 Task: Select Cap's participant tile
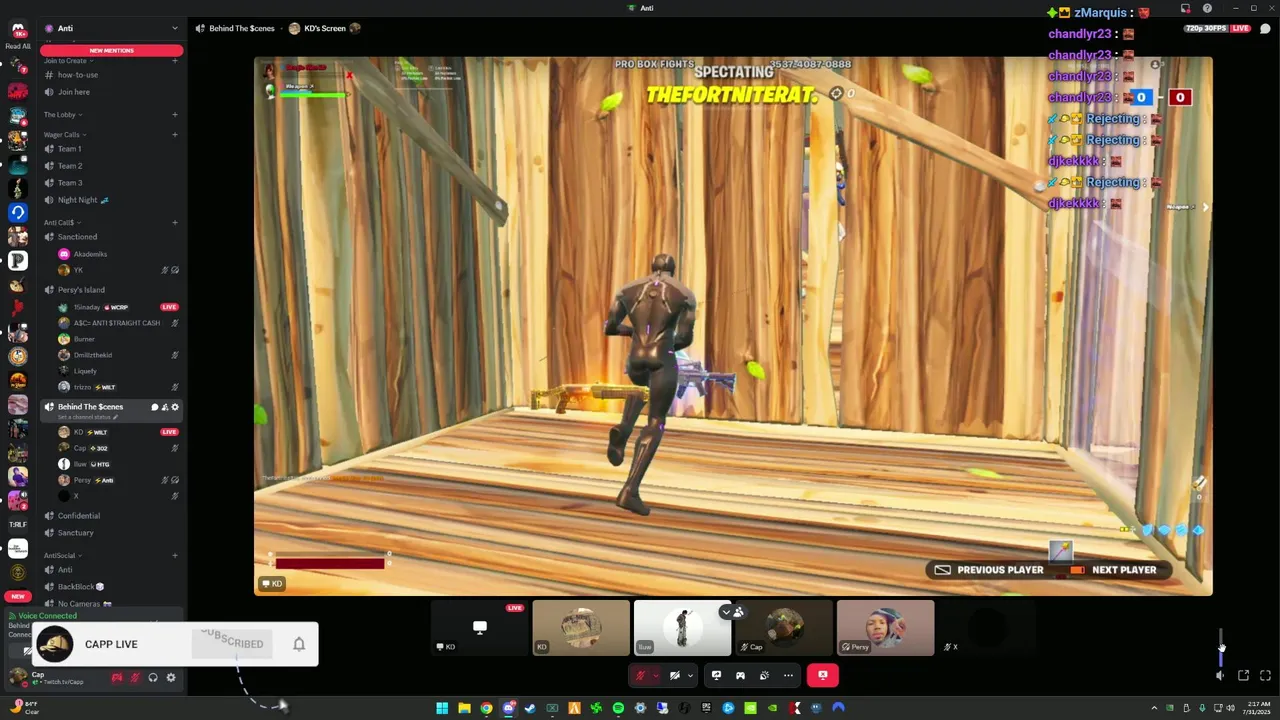click(784, 628)
